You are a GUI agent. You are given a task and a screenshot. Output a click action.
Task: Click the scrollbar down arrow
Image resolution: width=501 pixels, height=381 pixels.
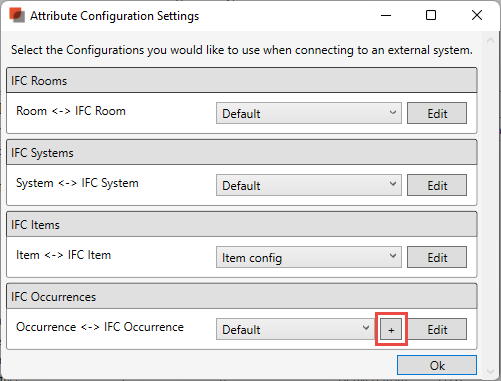coord(490,371)
